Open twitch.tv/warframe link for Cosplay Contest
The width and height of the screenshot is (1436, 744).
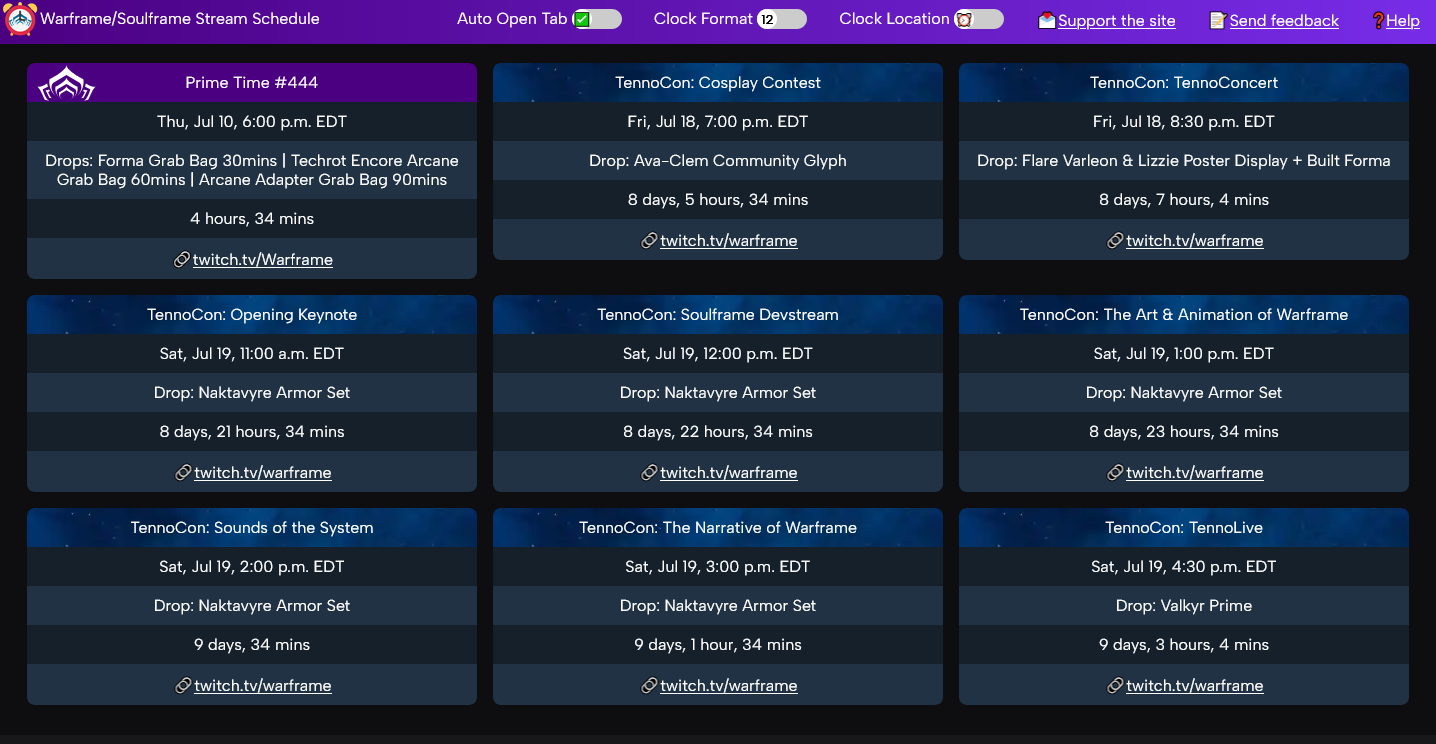pyautogui.click(x=729, y=240)
